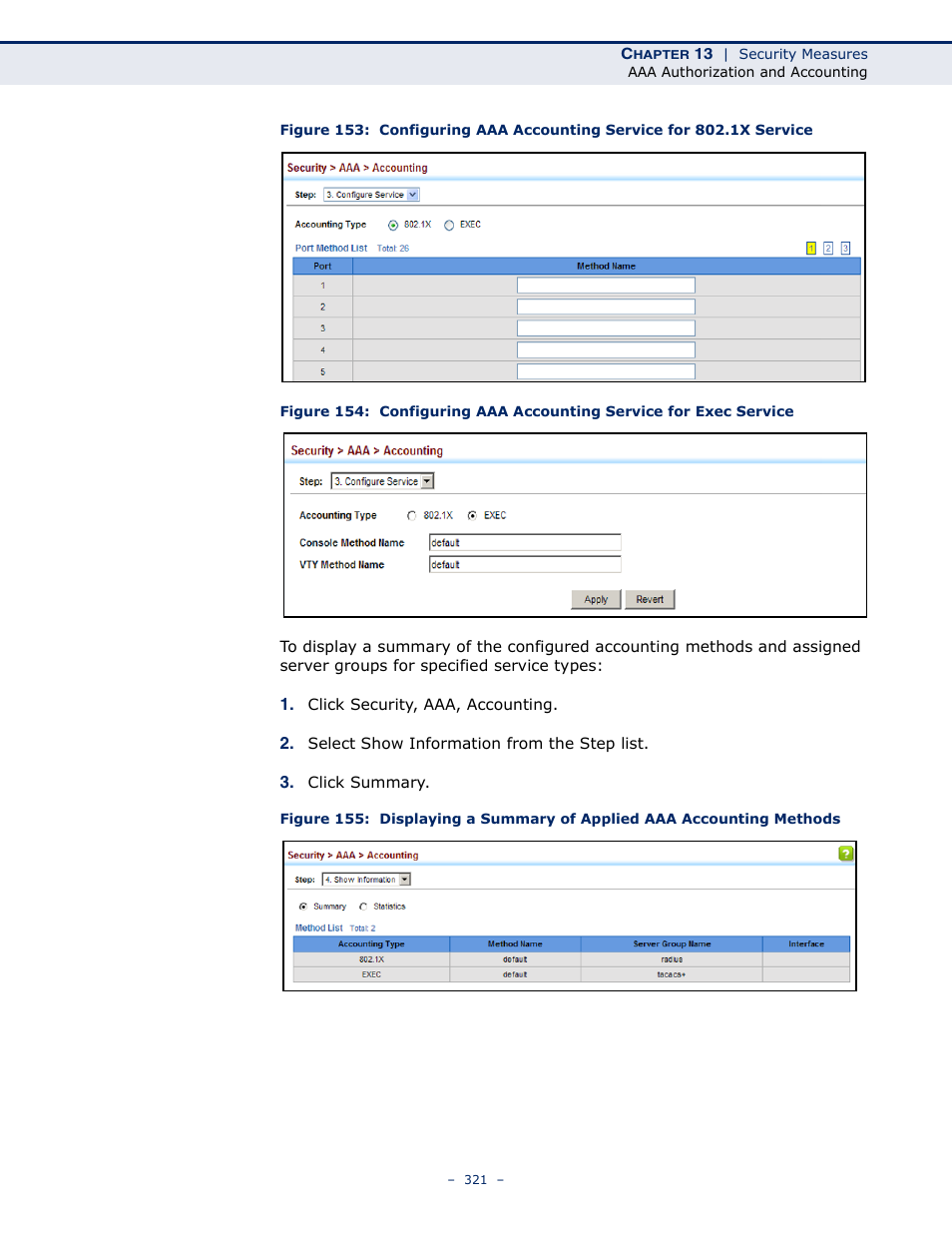Click Method Name field for port 4
This screenshot has width=952, height=1233.
606,349
